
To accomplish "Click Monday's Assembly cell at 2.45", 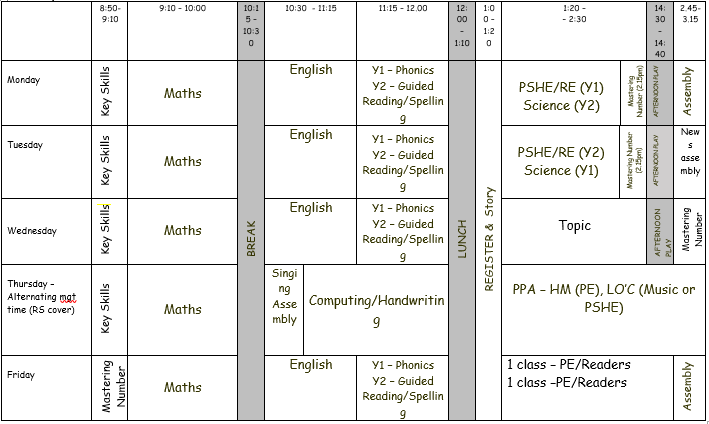I will pos(690,93).
